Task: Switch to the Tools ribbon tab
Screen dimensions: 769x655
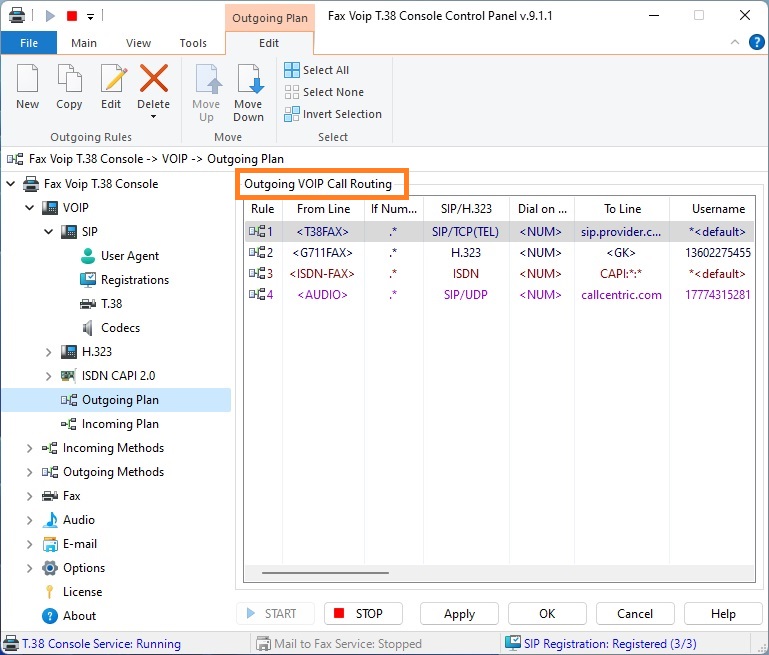Action: [x=193, y=43]
